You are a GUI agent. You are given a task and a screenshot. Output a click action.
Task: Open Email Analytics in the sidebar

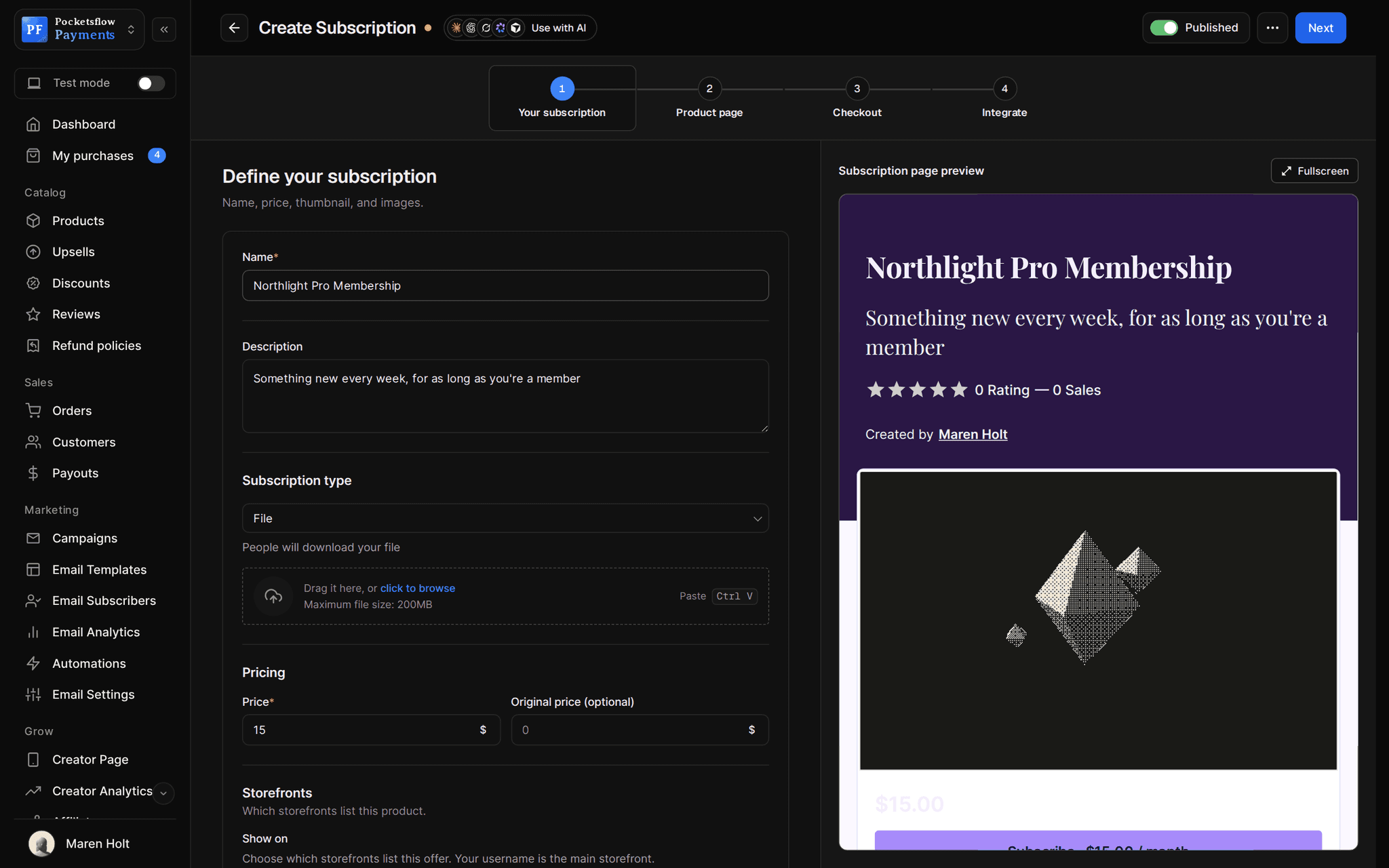(95, 631)
